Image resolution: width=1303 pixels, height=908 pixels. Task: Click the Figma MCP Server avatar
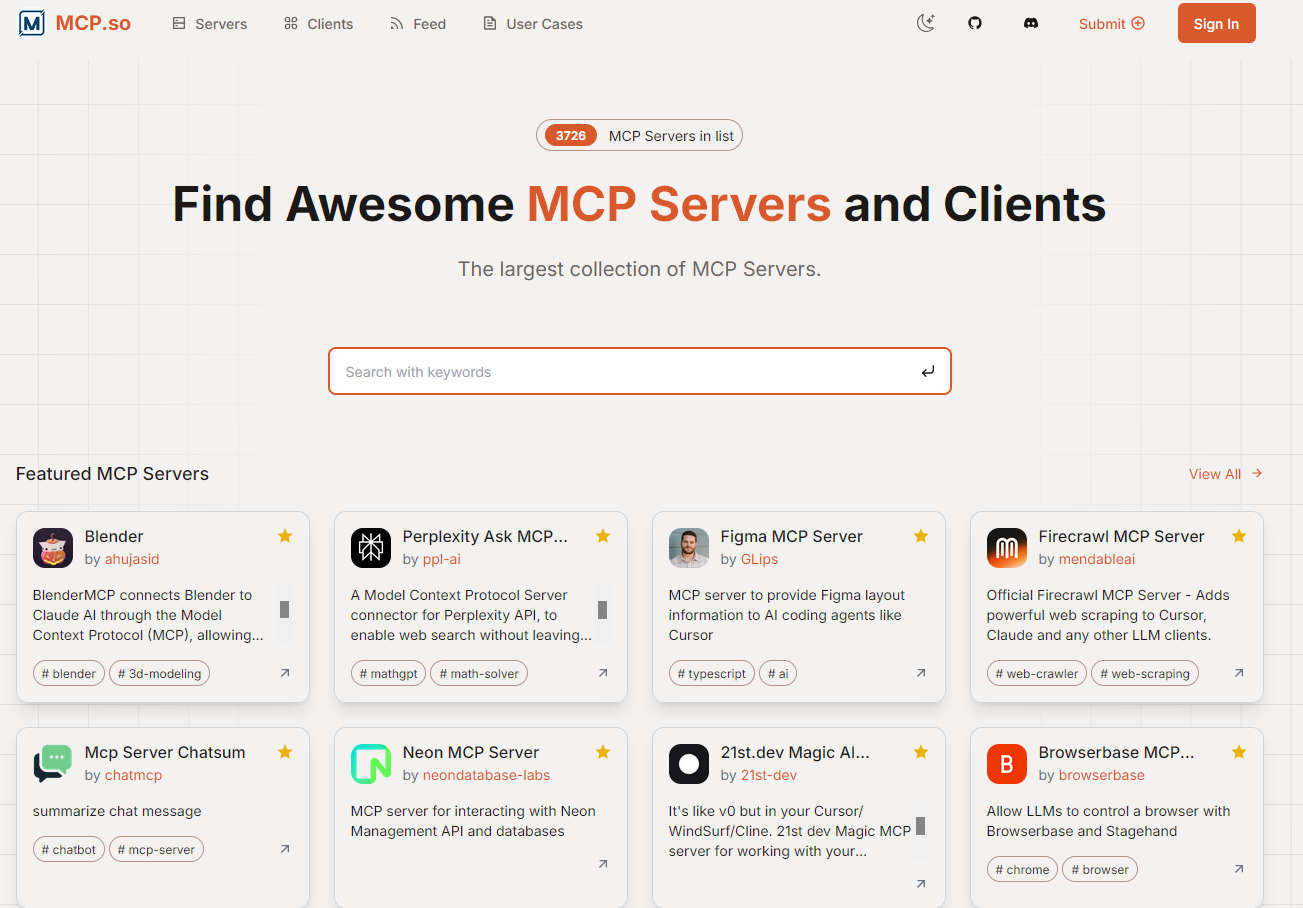tap(689, 548)
